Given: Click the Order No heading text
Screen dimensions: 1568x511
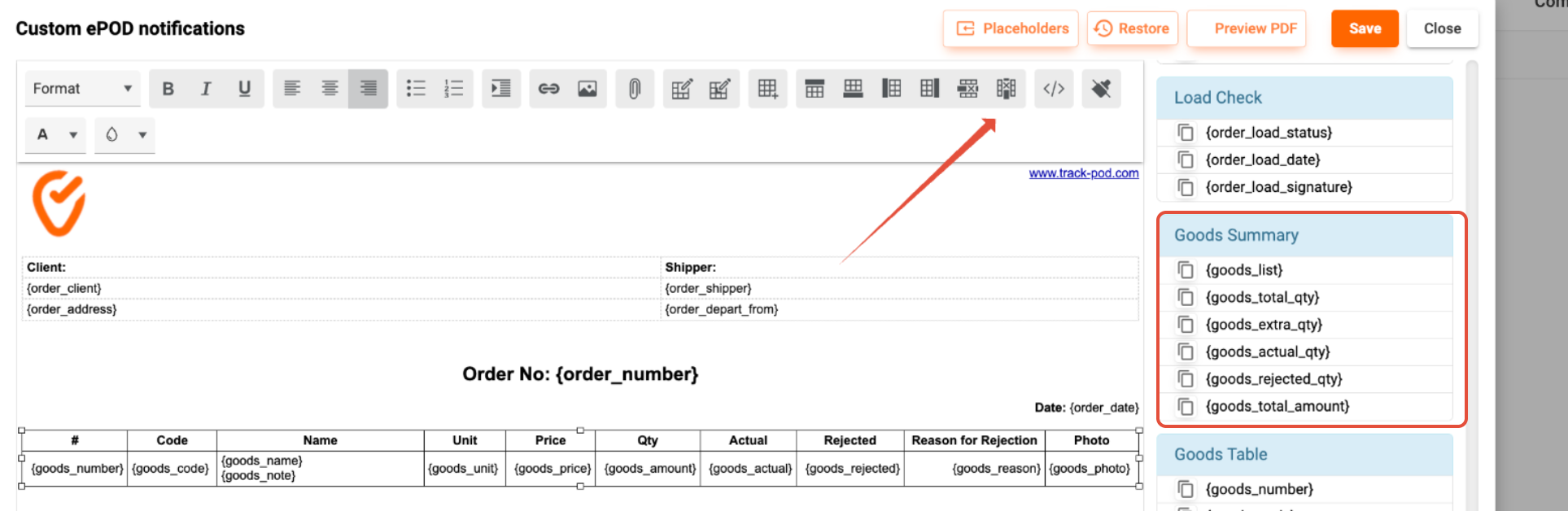Looking at the screenshot, I should (x=580, y=374).
